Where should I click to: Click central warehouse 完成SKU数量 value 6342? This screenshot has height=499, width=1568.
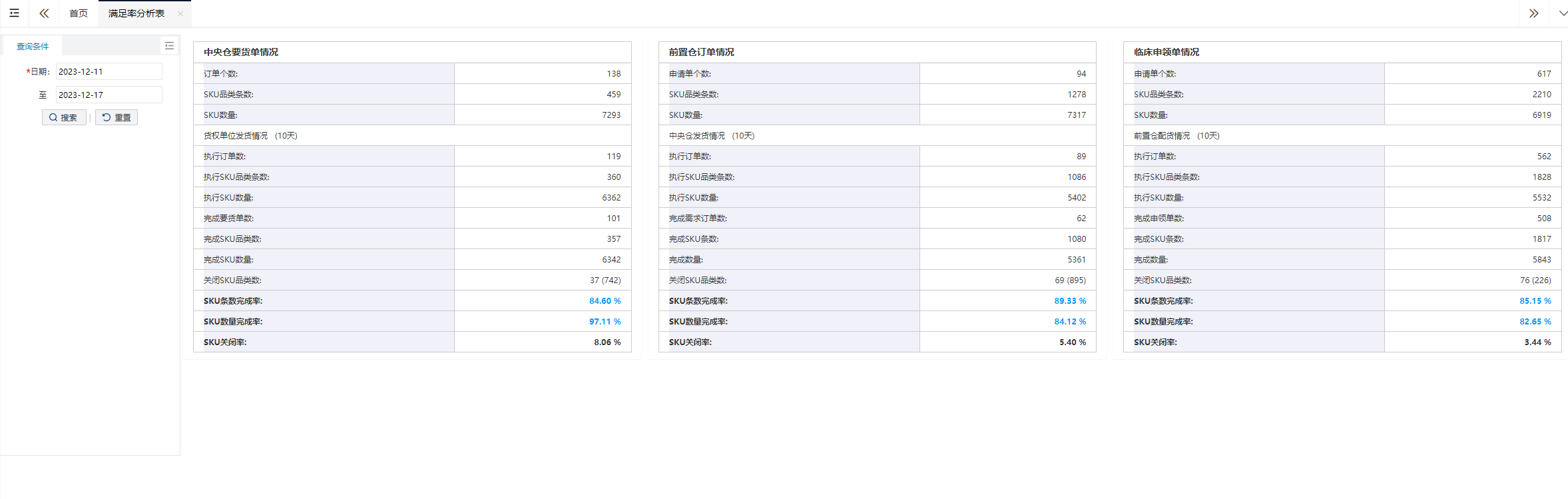[611, 259]
